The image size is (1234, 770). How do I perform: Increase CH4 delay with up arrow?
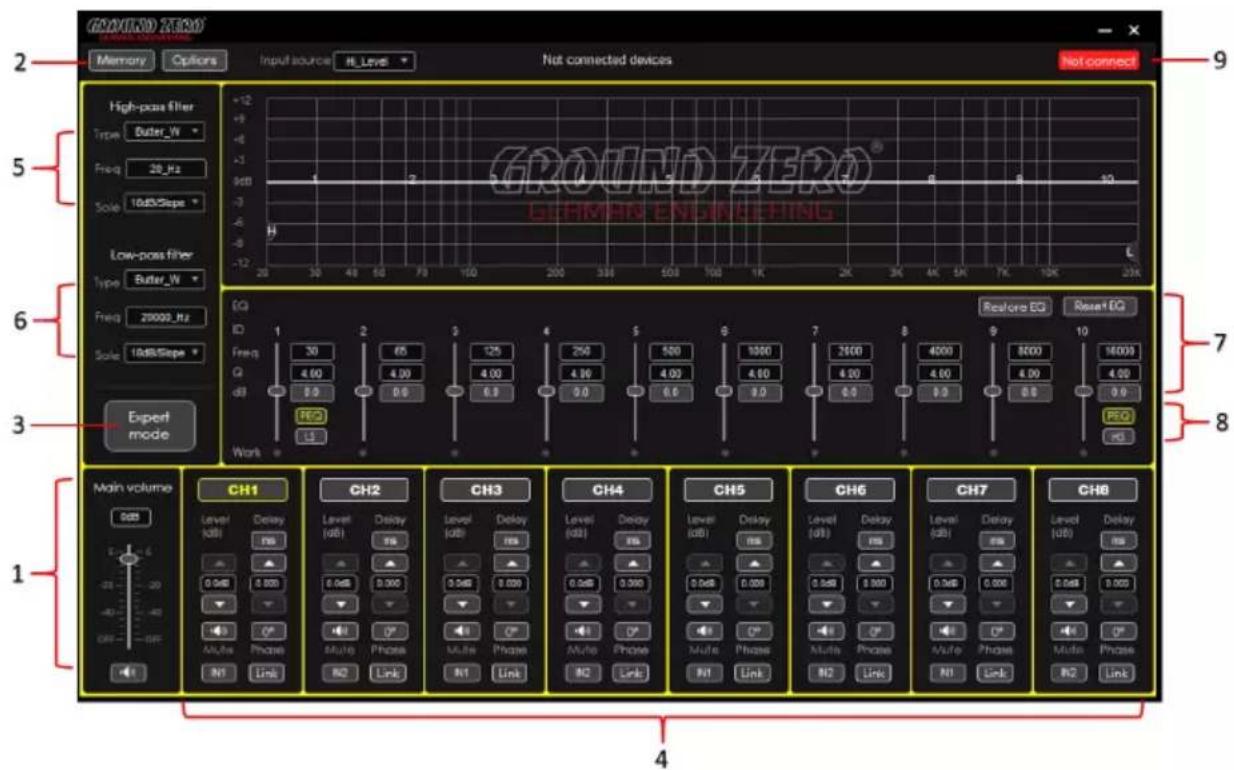pyautogui.click(x=632, y=564)
